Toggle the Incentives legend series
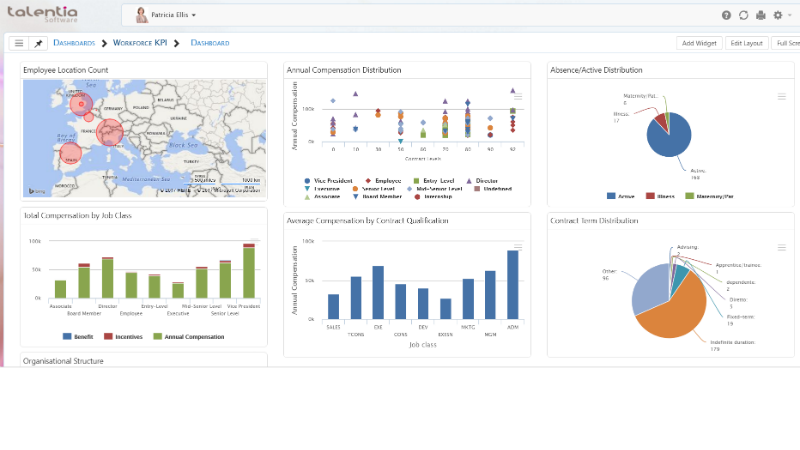Screen dimensions: 800x450 (123, 337)
